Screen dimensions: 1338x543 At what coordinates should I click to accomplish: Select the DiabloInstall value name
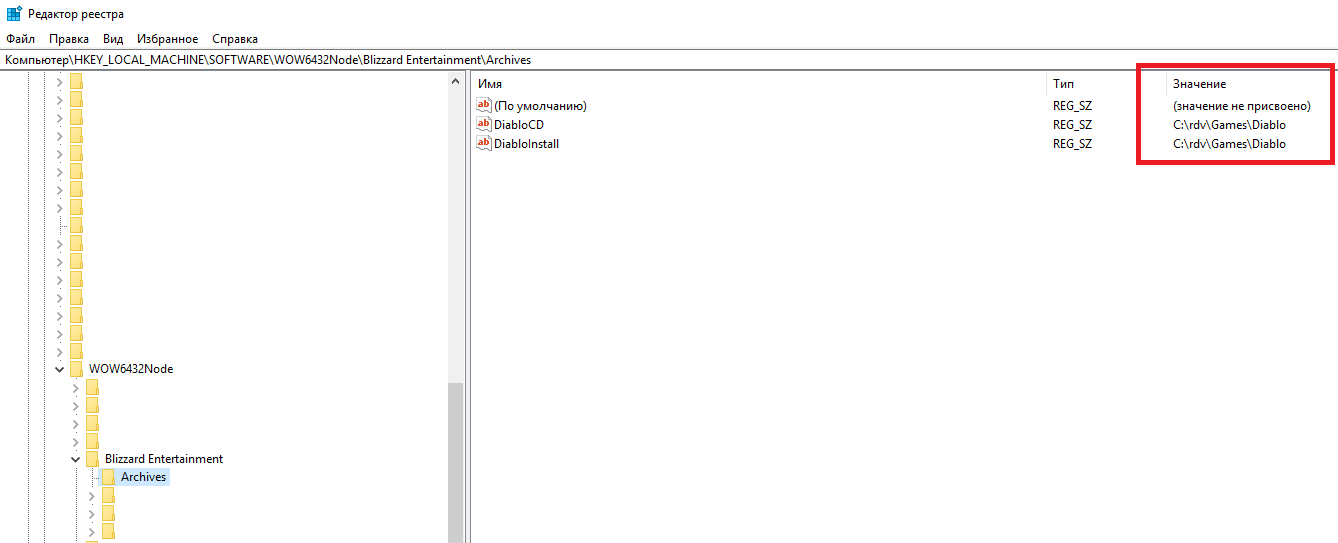tap(526, 144)
